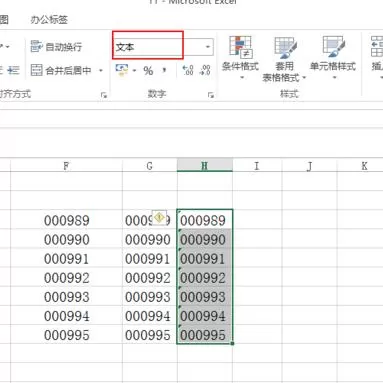Expand the accounting format dropdown arrow
The width and height of the screenshot is (383, 383).
134,70
